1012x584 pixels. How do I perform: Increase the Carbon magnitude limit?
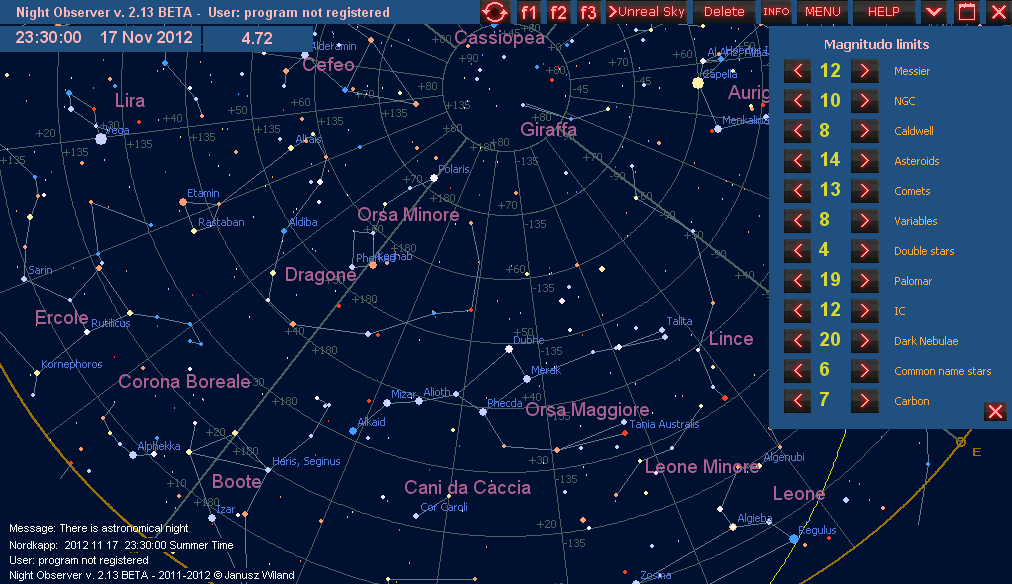pyautogui.click(x=865, y=401)
